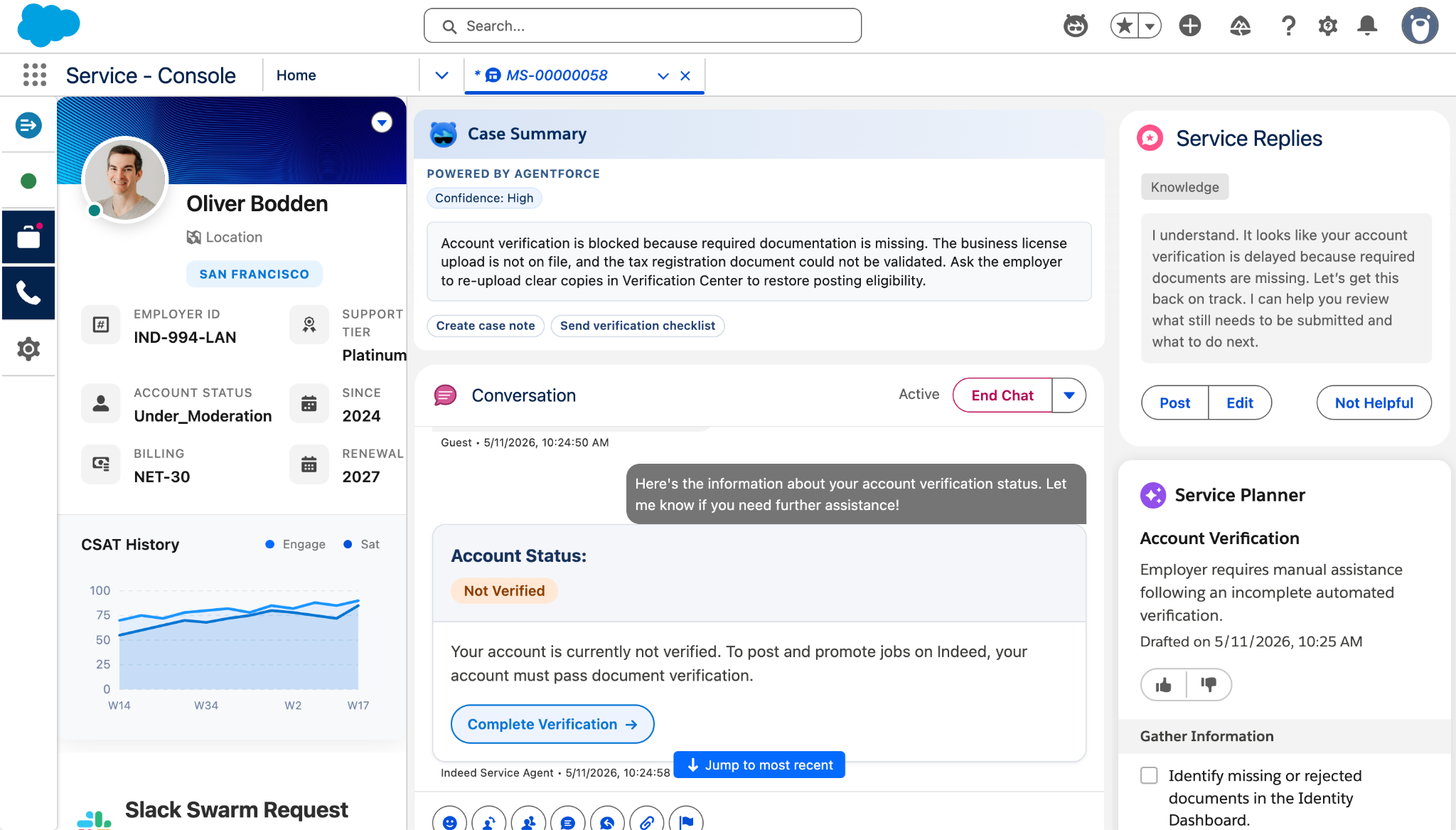1456x830 pixels.
Task: Open the phone softphone icon
Action: click(x=28, y=293)
